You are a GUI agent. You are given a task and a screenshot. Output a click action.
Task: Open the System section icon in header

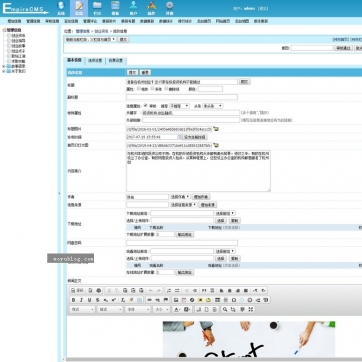pyautogui.click(x=61, y=8)
